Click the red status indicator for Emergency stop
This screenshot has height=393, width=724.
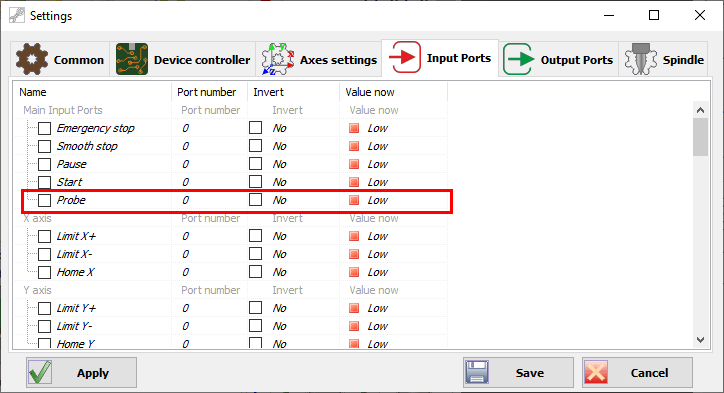pos(354,128)
